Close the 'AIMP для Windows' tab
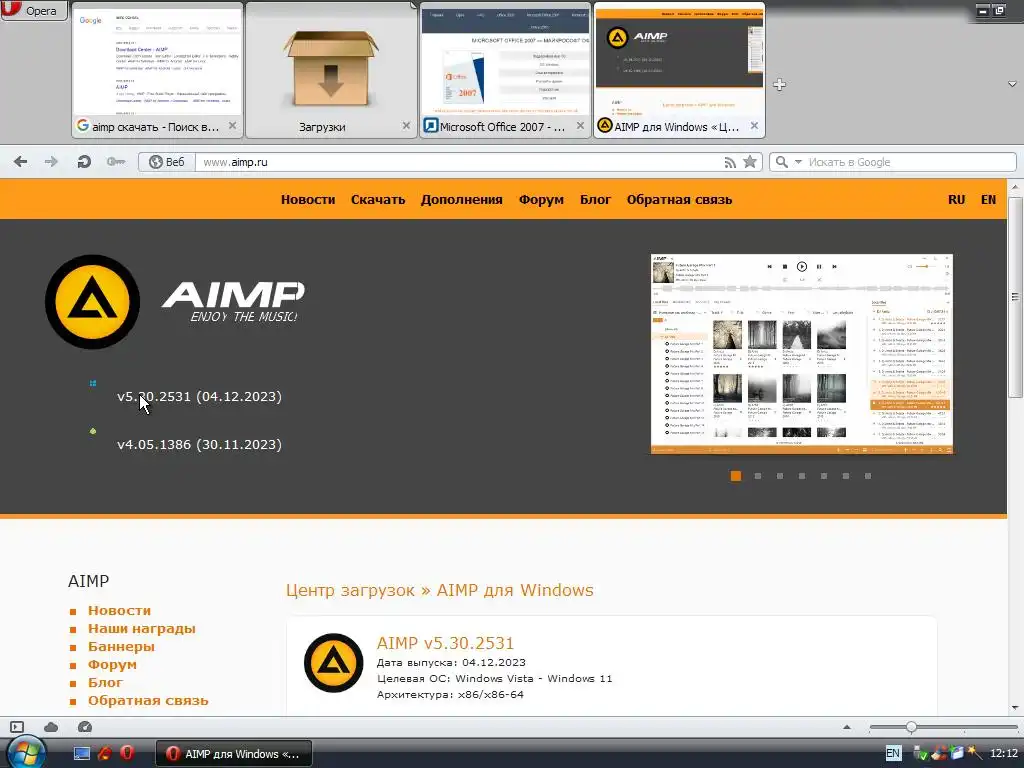The height and width of the screenshot is (768, 1024). coord(754,125)
